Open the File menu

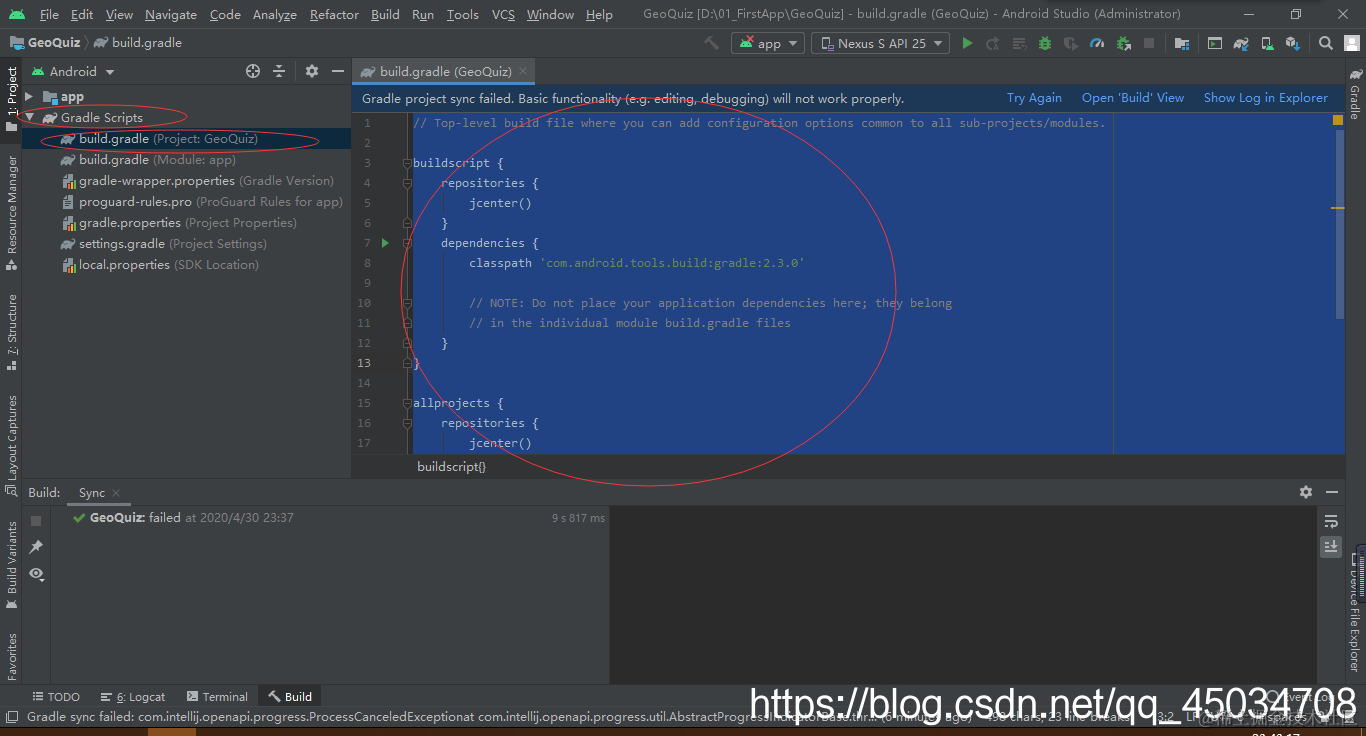[49, 14]
